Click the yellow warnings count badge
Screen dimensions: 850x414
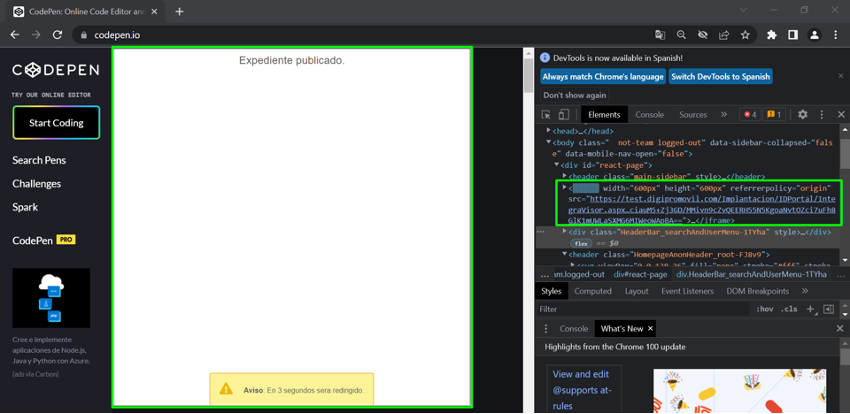click(774, 115)
